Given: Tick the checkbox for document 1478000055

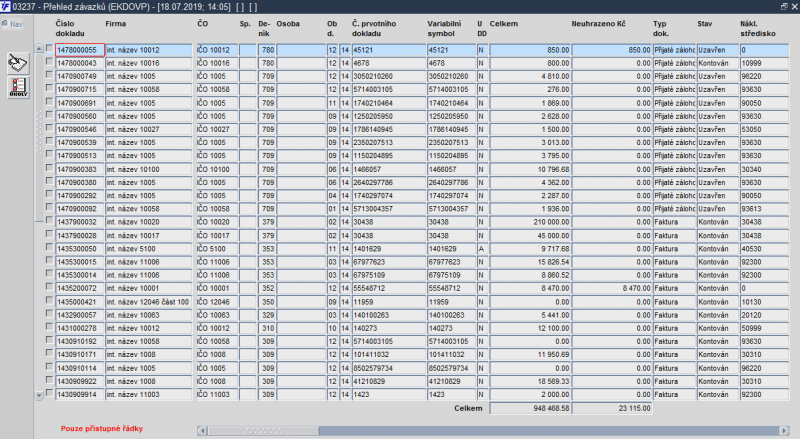Looking at the screenshot, I should (x=49, y=48).
